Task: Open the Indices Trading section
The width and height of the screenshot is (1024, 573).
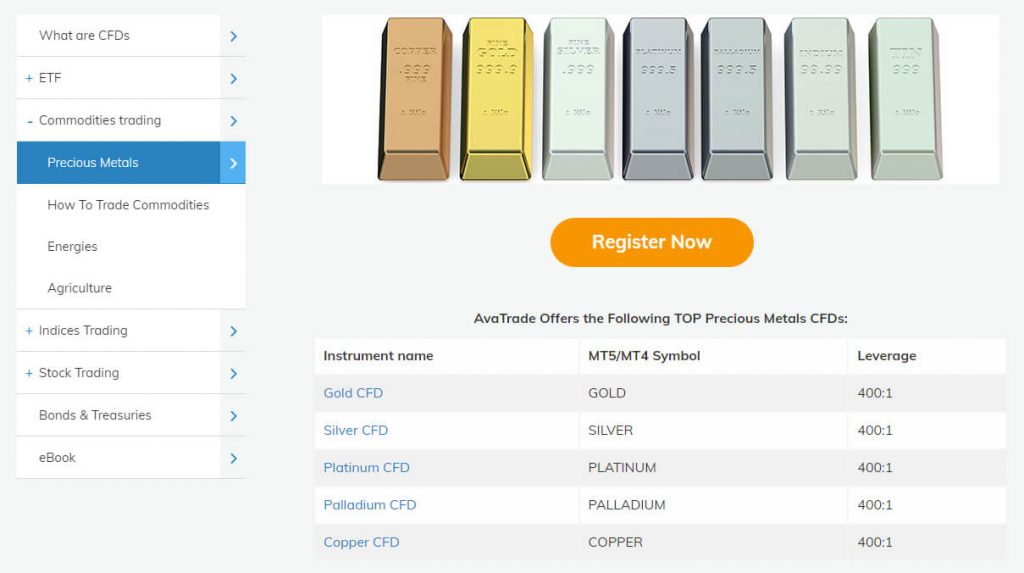Action: point(83,331)
